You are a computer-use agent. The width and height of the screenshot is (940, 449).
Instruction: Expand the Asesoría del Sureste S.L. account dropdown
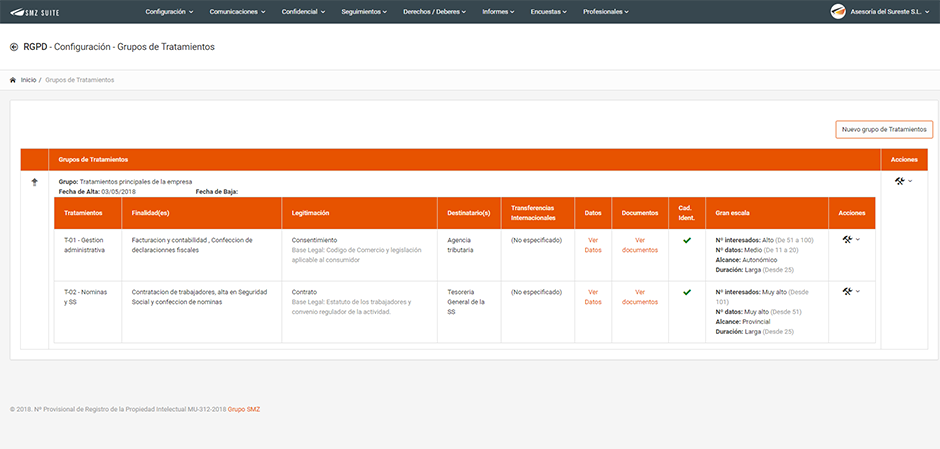click(x=890, y=11)
